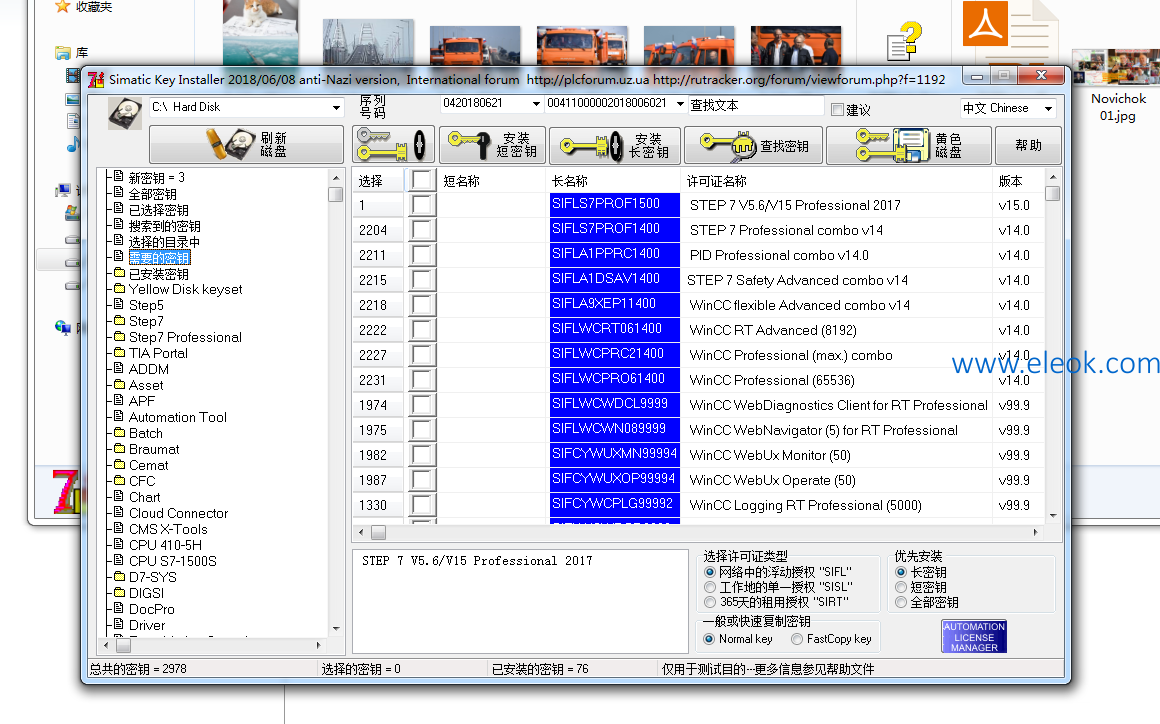
Task: Select the all keys priority radio button
Action: point(901,603)
